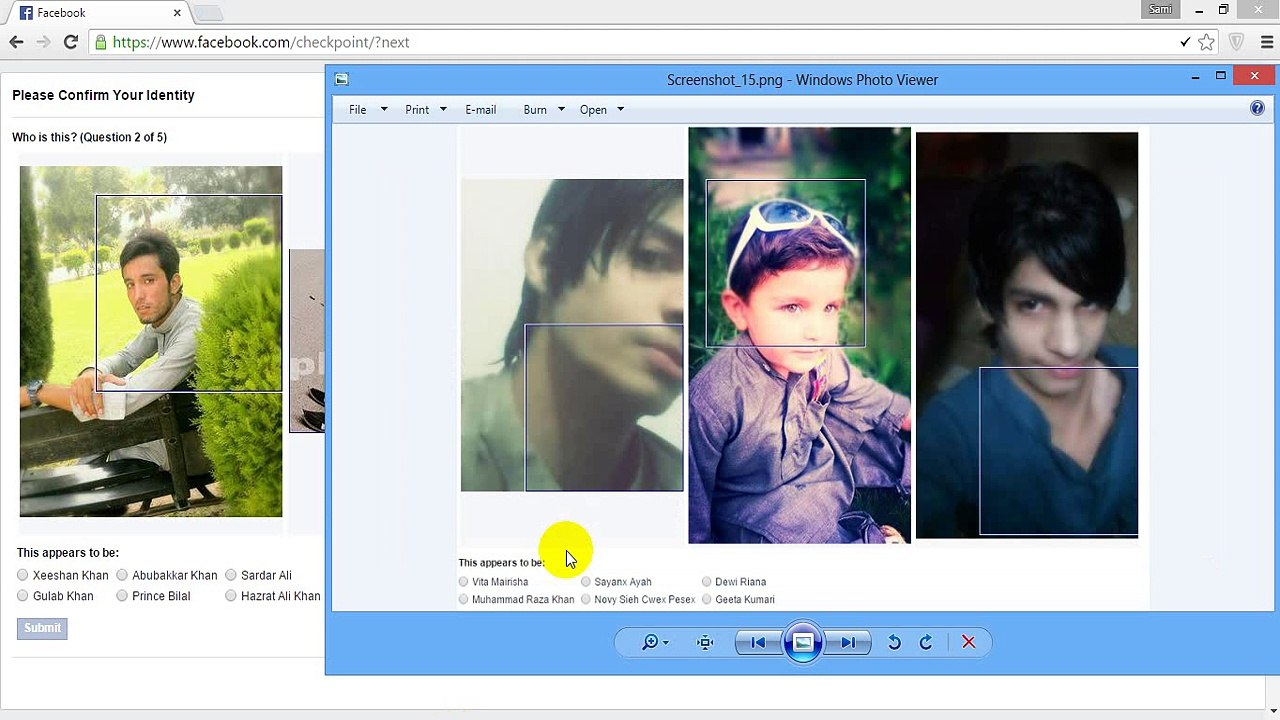
Task: Delete the picture with red X icon
Action: click(968, 642)
